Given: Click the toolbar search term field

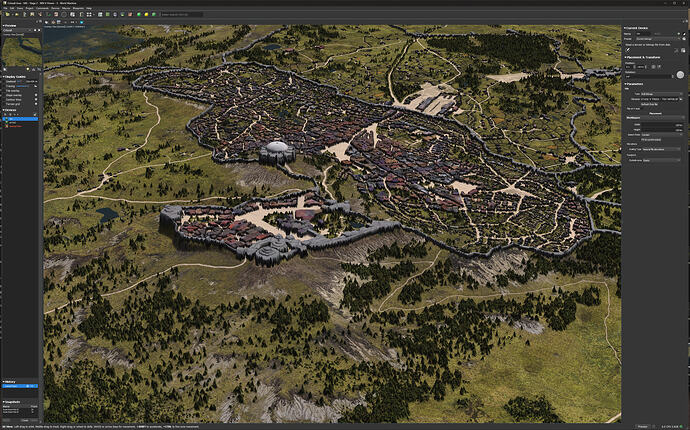Looking at the screenshot, I should pyautogui.click(x=182, y=15).
